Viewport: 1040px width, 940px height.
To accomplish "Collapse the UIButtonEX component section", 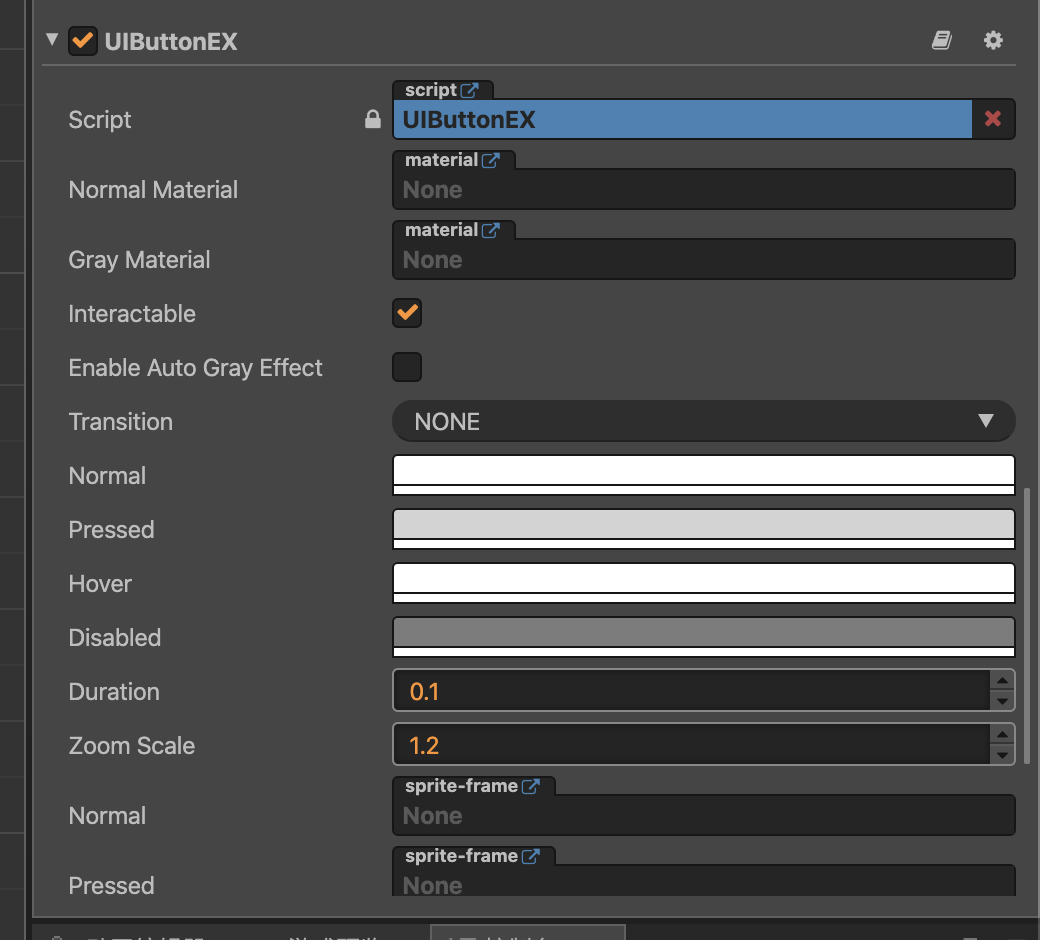I will tap(52, 40).
